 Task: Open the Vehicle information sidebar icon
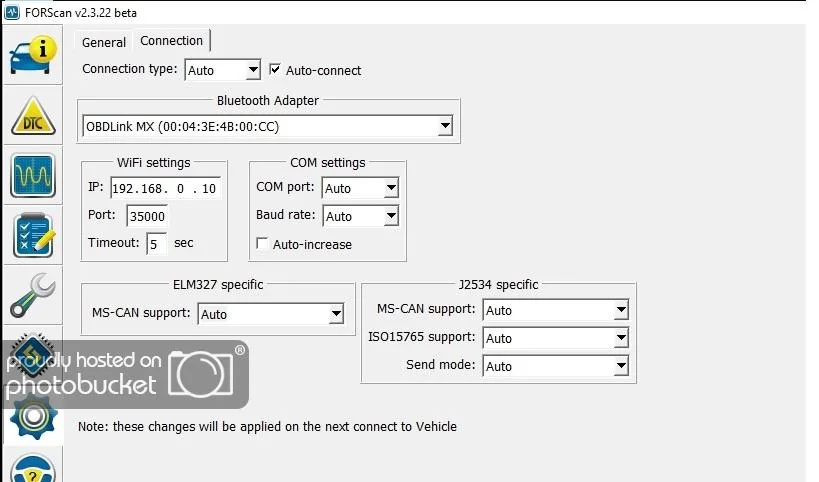pos(33,55)
